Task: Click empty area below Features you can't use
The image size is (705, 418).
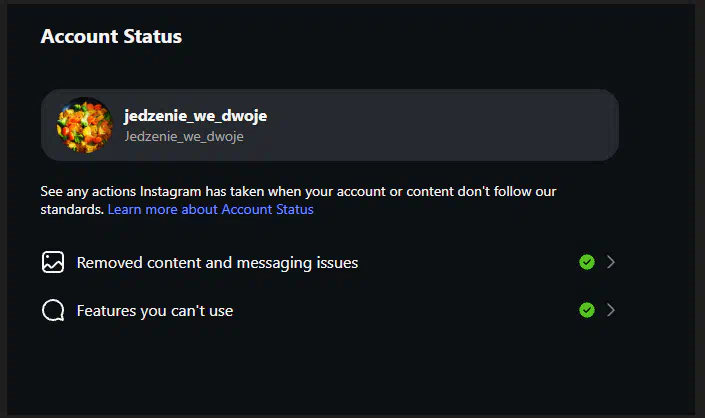Action: tap(330, 370)
